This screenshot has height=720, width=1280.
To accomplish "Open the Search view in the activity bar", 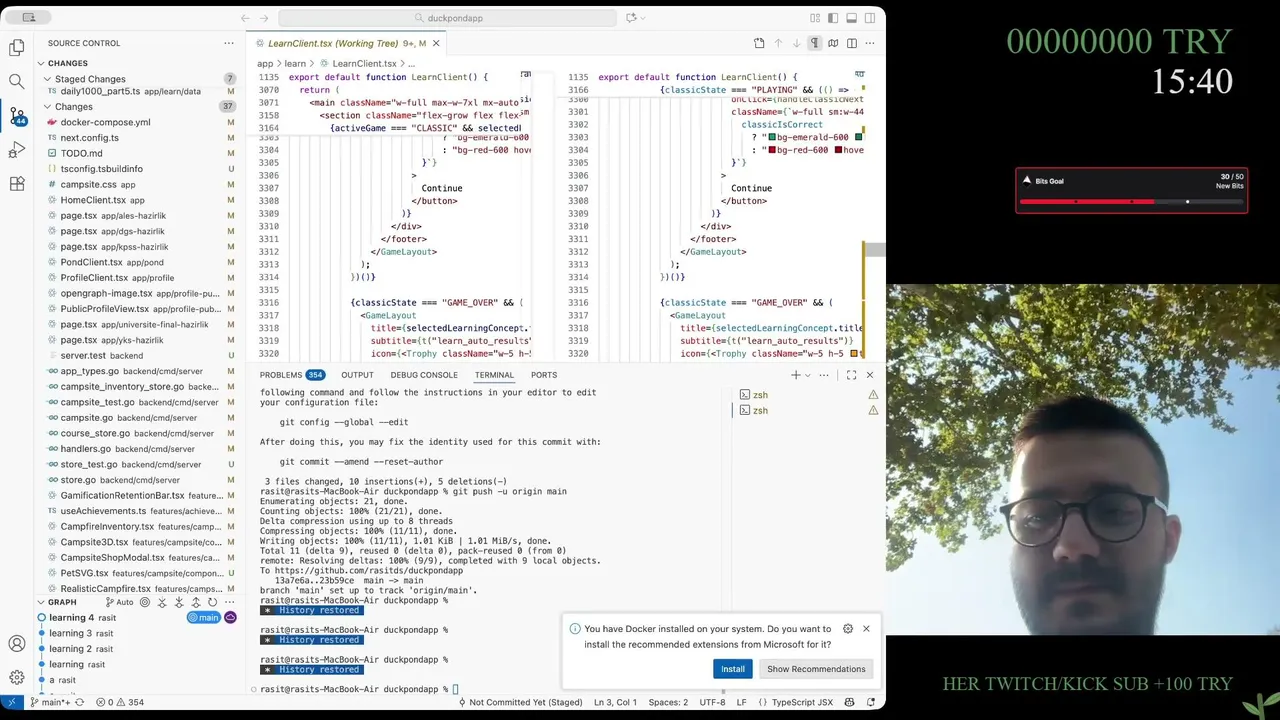I will point(17,82).
